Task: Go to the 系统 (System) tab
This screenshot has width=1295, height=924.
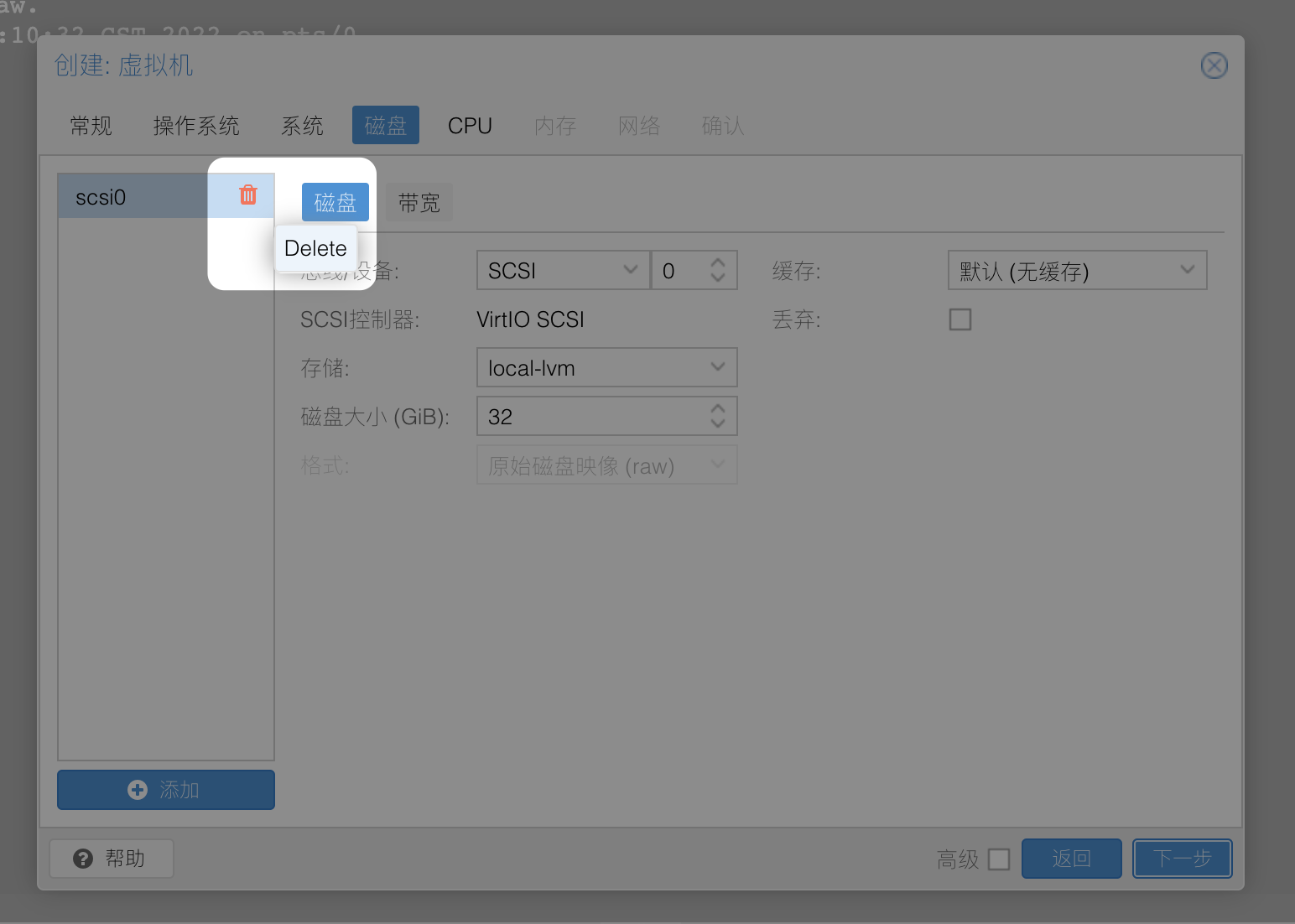Action: click(302, 126)
